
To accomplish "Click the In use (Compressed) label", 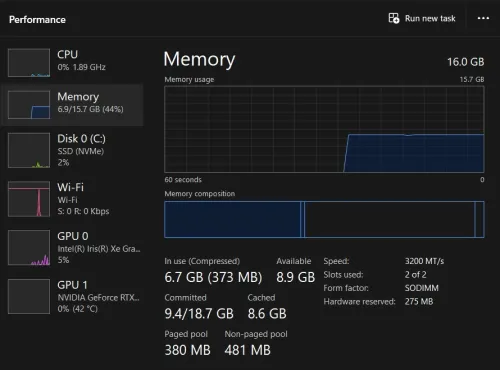I will pyautogui.click(x=202, y=261).
